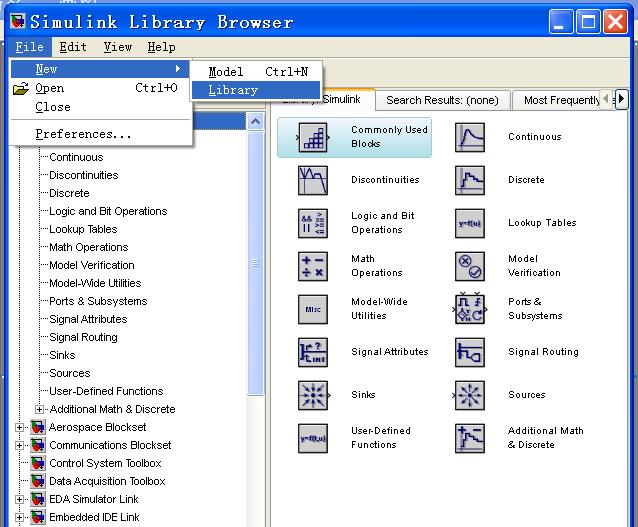The width and height of the screenshot is (638, 527).
Task: Open the Help menu
Action: coord(162,47)
